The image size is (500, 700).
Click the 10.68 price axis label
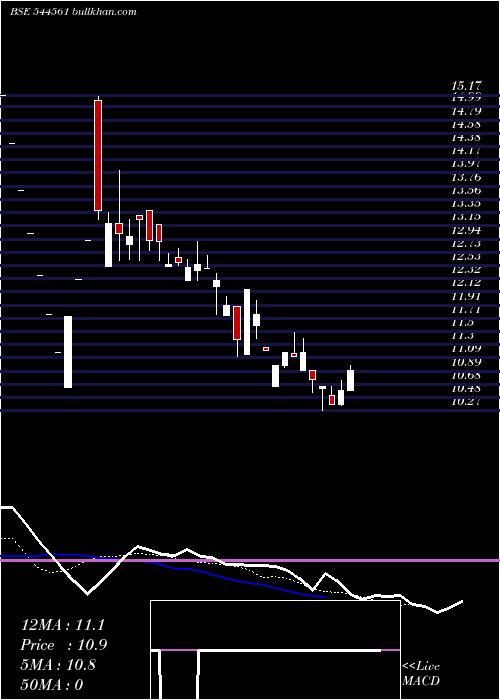coord(466,375)
